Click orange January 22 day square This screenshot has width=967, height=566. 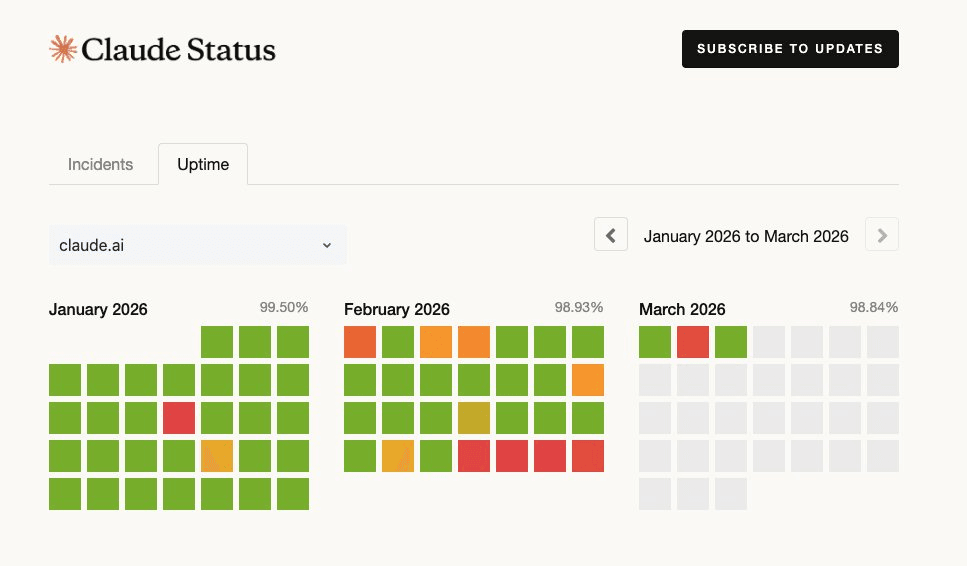[217, 456]
